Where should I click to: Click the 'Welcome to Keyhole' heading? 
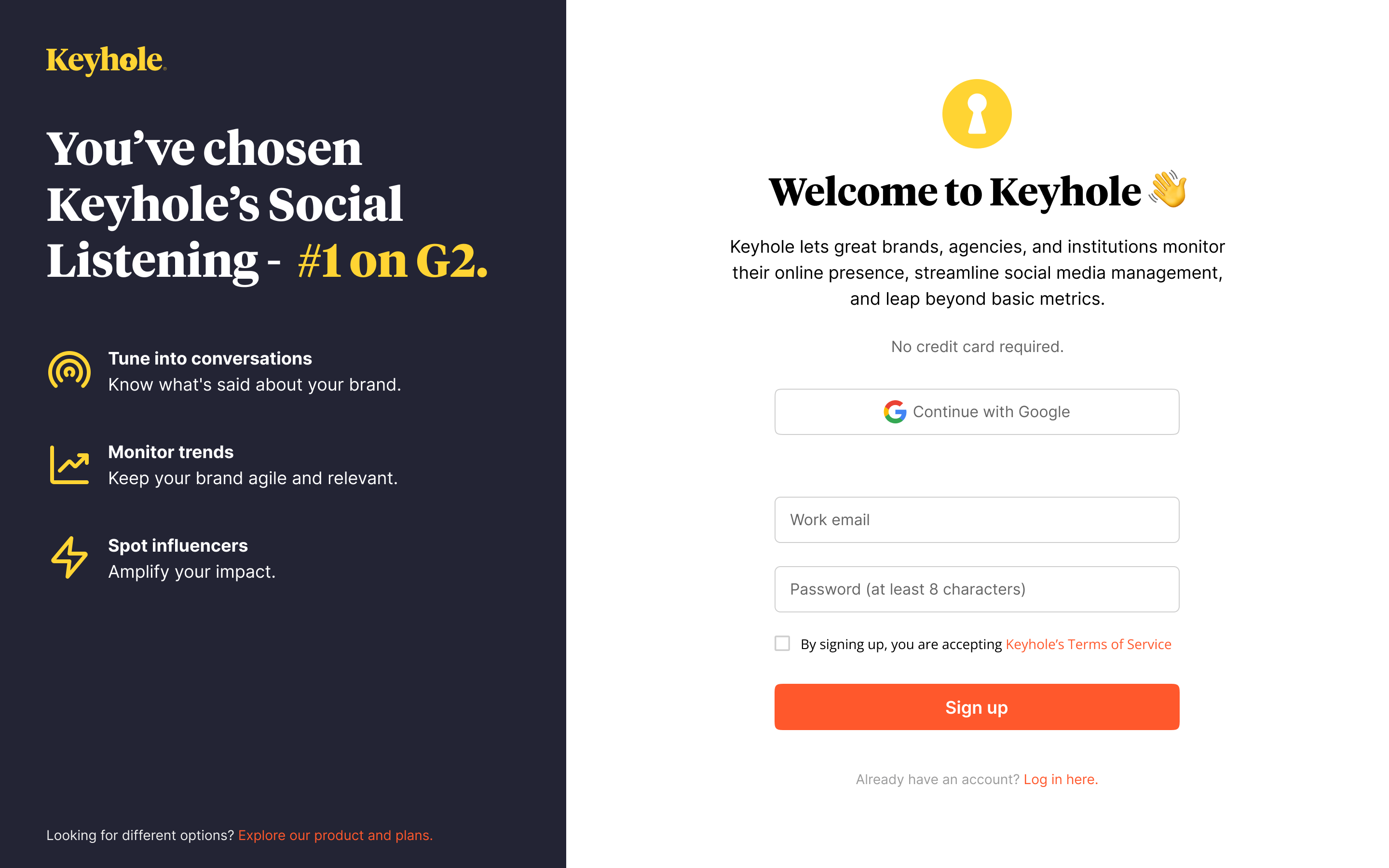click(976, 192)
